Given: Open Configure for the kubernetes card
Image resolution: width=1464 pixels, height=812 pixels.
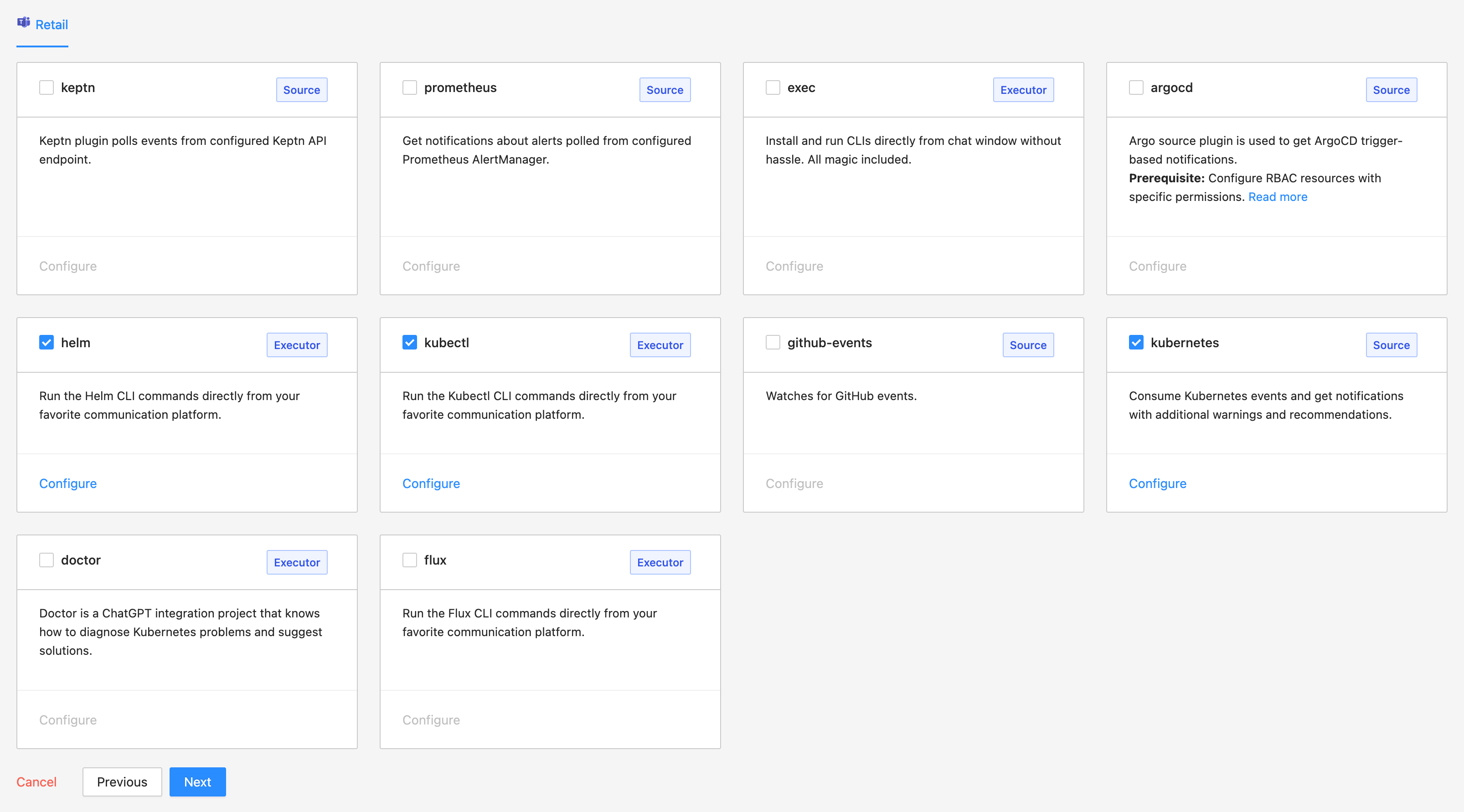Looking at the screenshot, I should tap(1157, 483).
